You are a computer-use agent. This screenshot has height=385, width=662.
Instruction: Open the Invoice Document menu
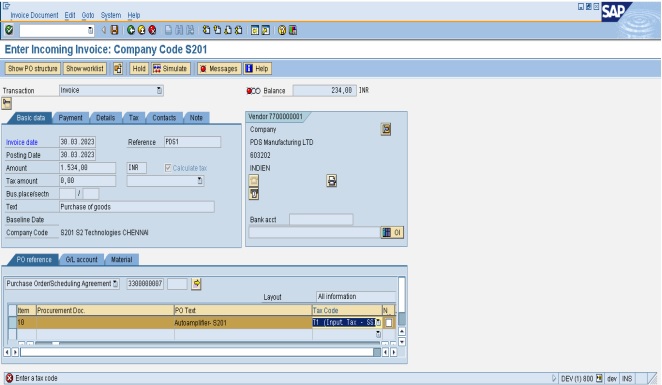tap(34, 15)
